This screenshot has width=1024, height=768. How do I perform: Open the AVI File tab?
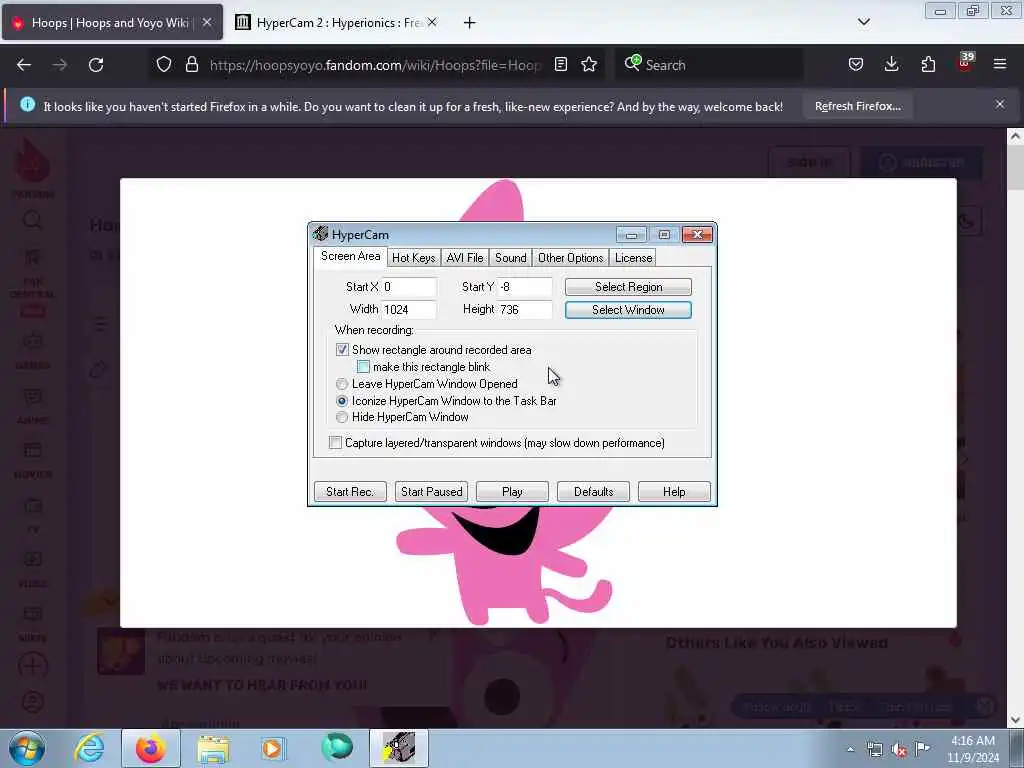click(465, 258)
